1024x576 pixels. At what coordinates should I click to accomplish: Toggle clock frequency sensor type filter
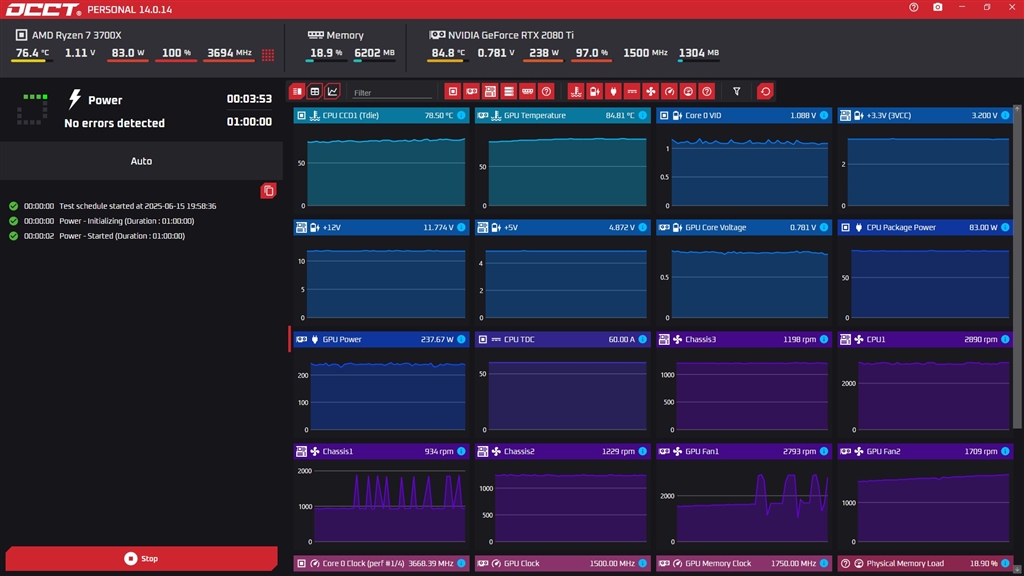point(669,91)
